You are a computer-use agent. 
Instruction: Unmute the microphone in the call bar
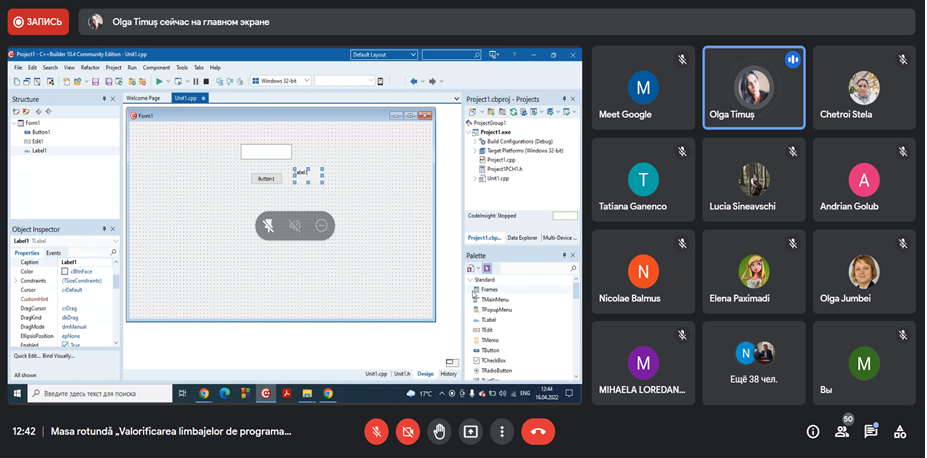(377, 432)
